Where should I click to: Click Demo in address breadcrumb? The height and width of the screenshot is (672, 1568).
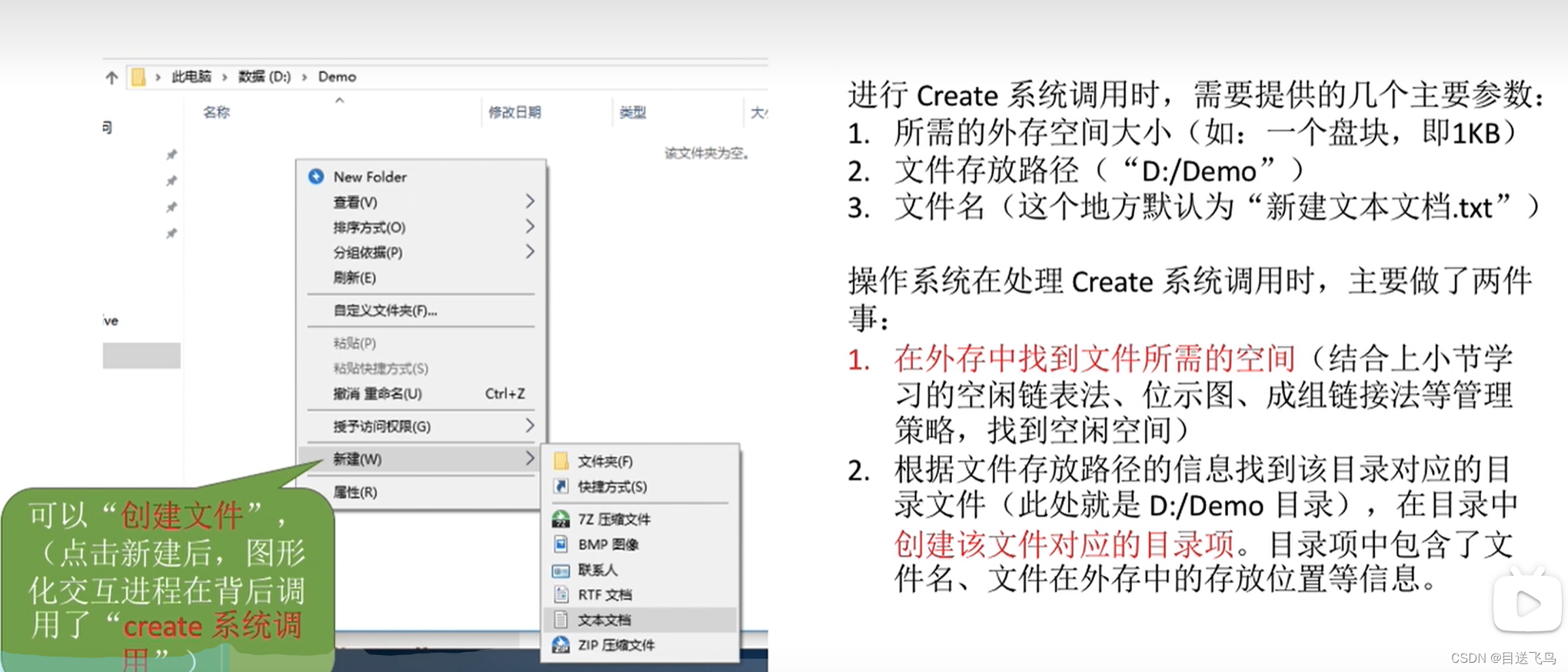point(337,77)
